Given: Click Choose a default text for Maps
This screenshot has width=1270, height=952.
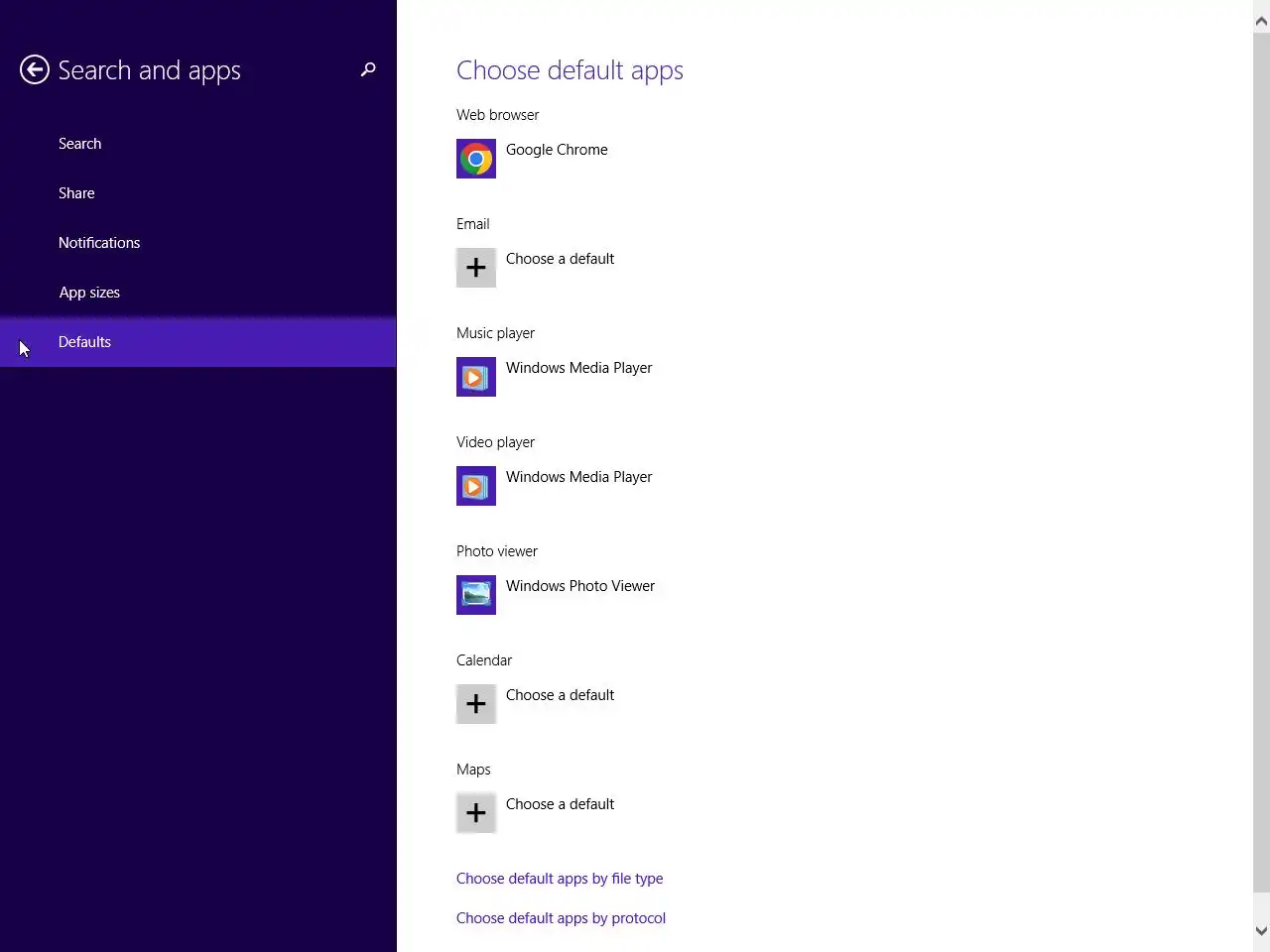Looking at the screenshot, I should coord(560,804).
